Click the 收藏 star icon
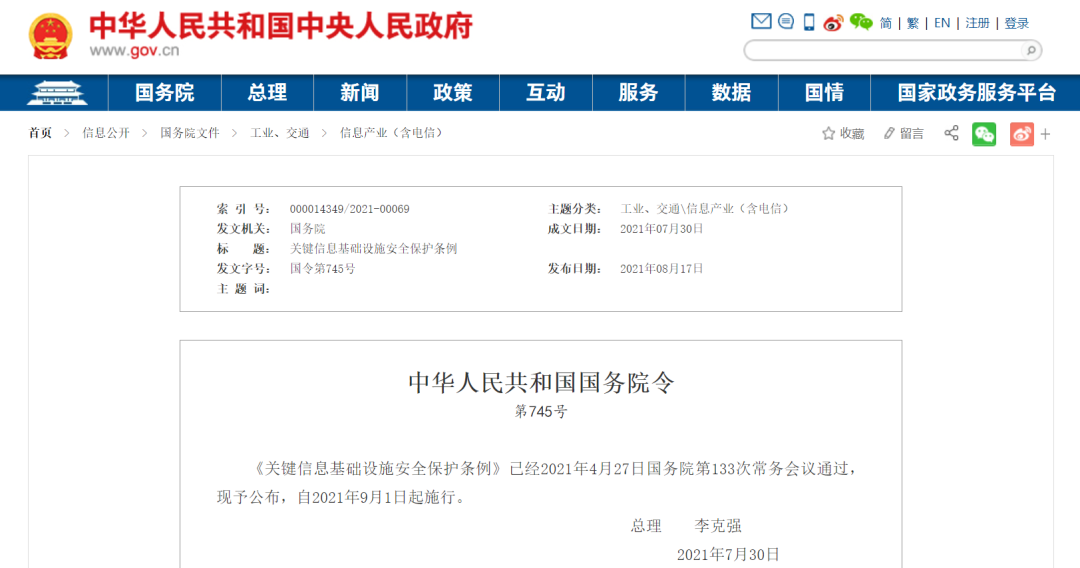 pyautogui.click(x=829, y=134)
